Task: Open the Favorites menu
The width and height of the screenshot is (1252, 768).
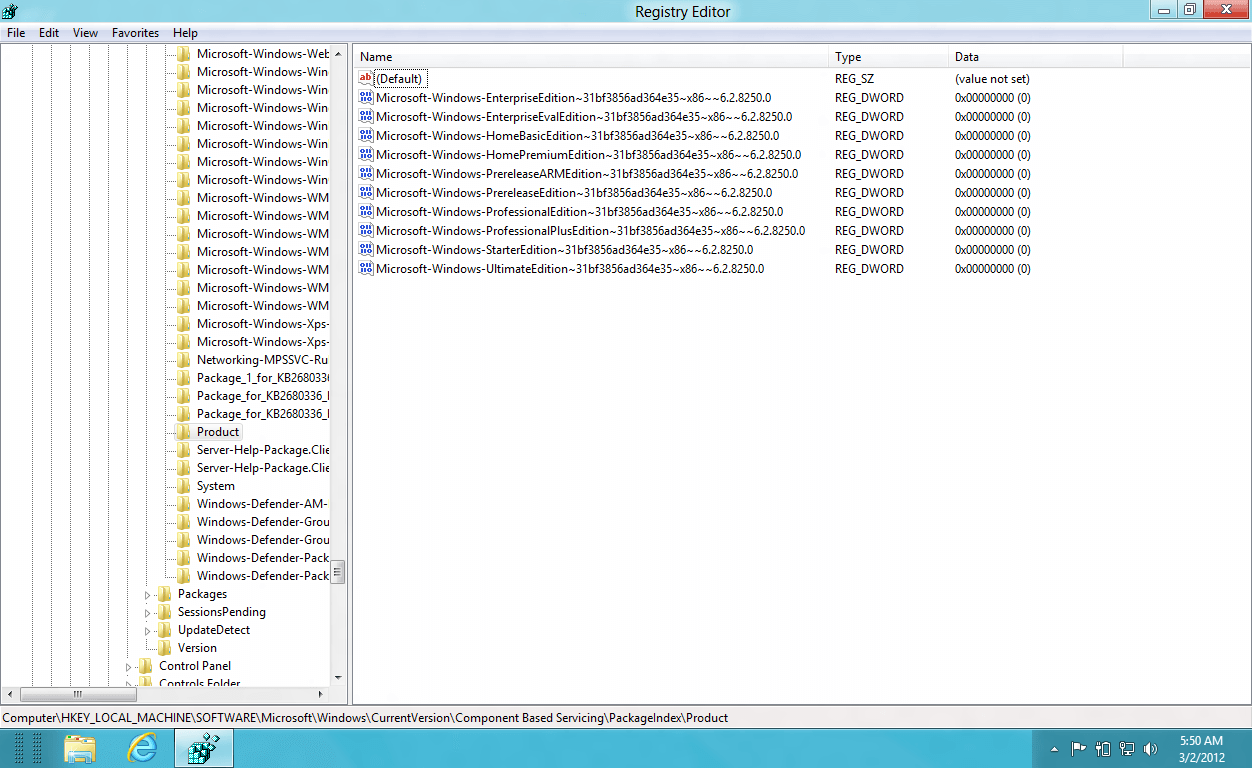Action: click(135, 33)
